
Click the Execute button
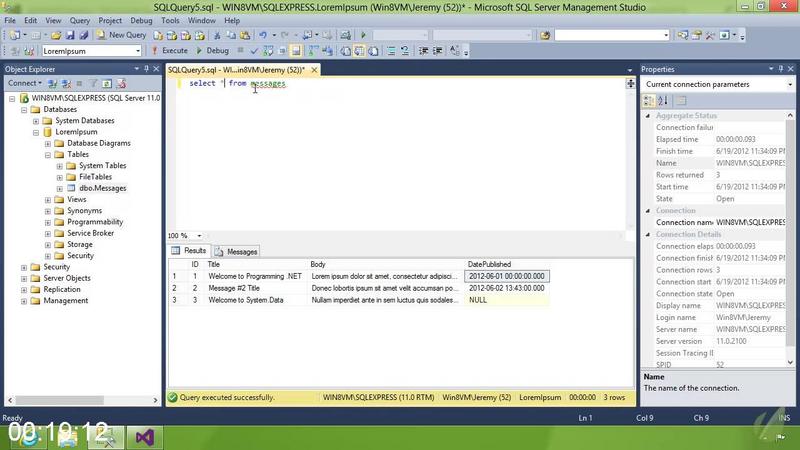[x=170, y=51]
